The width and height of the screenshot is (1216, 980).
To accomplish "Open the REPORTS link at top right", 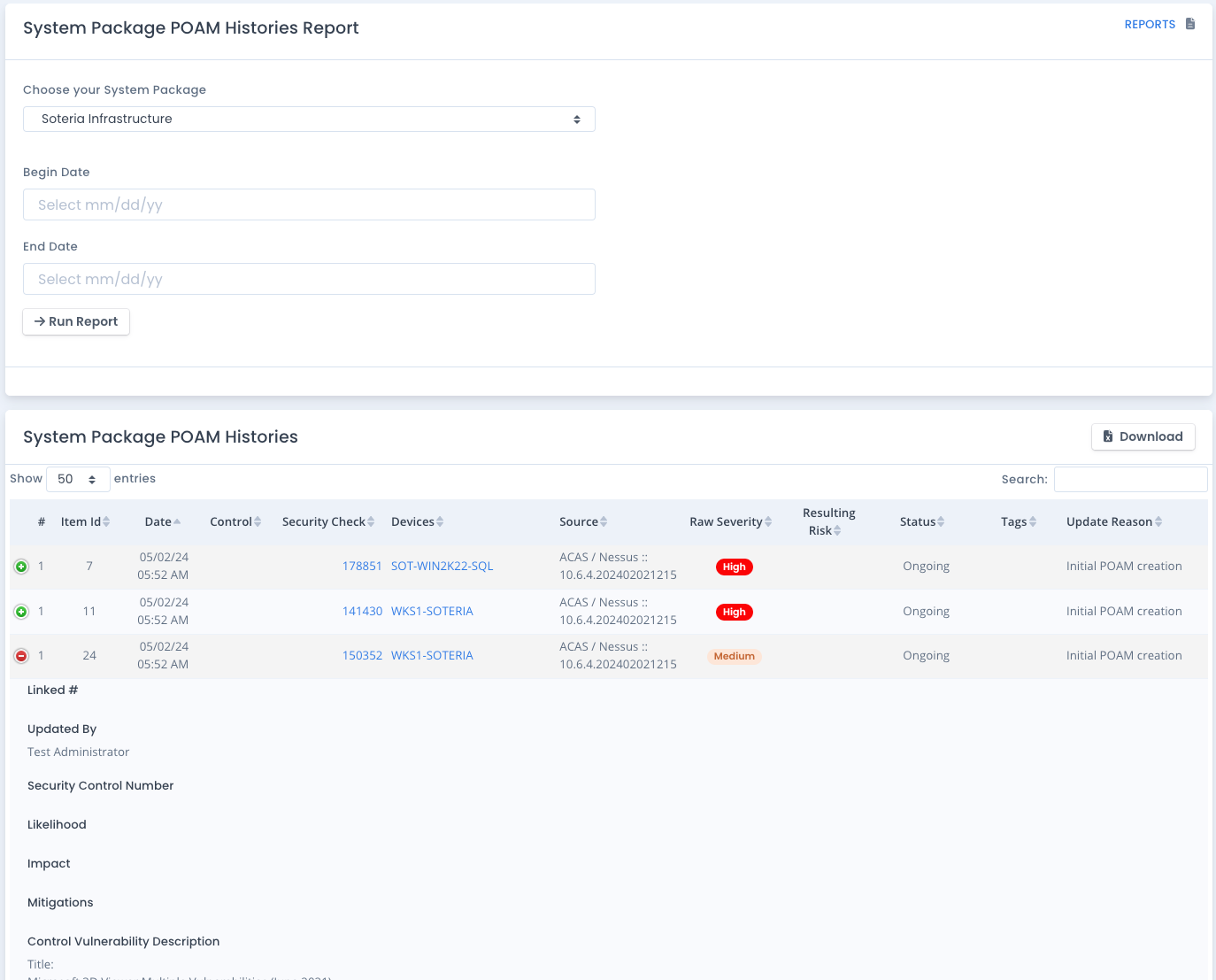I will (1150, 25).
